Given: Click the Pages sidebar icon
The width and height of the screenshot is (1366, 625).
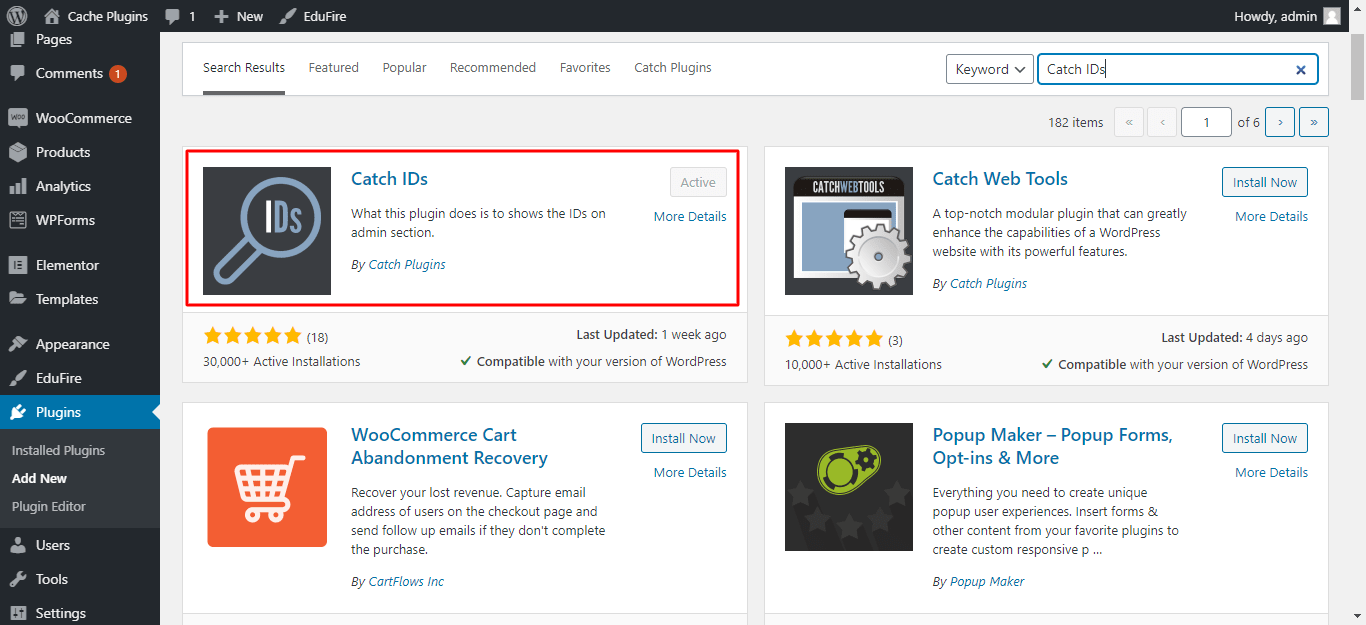Looking at the screenshot, I should point(17,39).
